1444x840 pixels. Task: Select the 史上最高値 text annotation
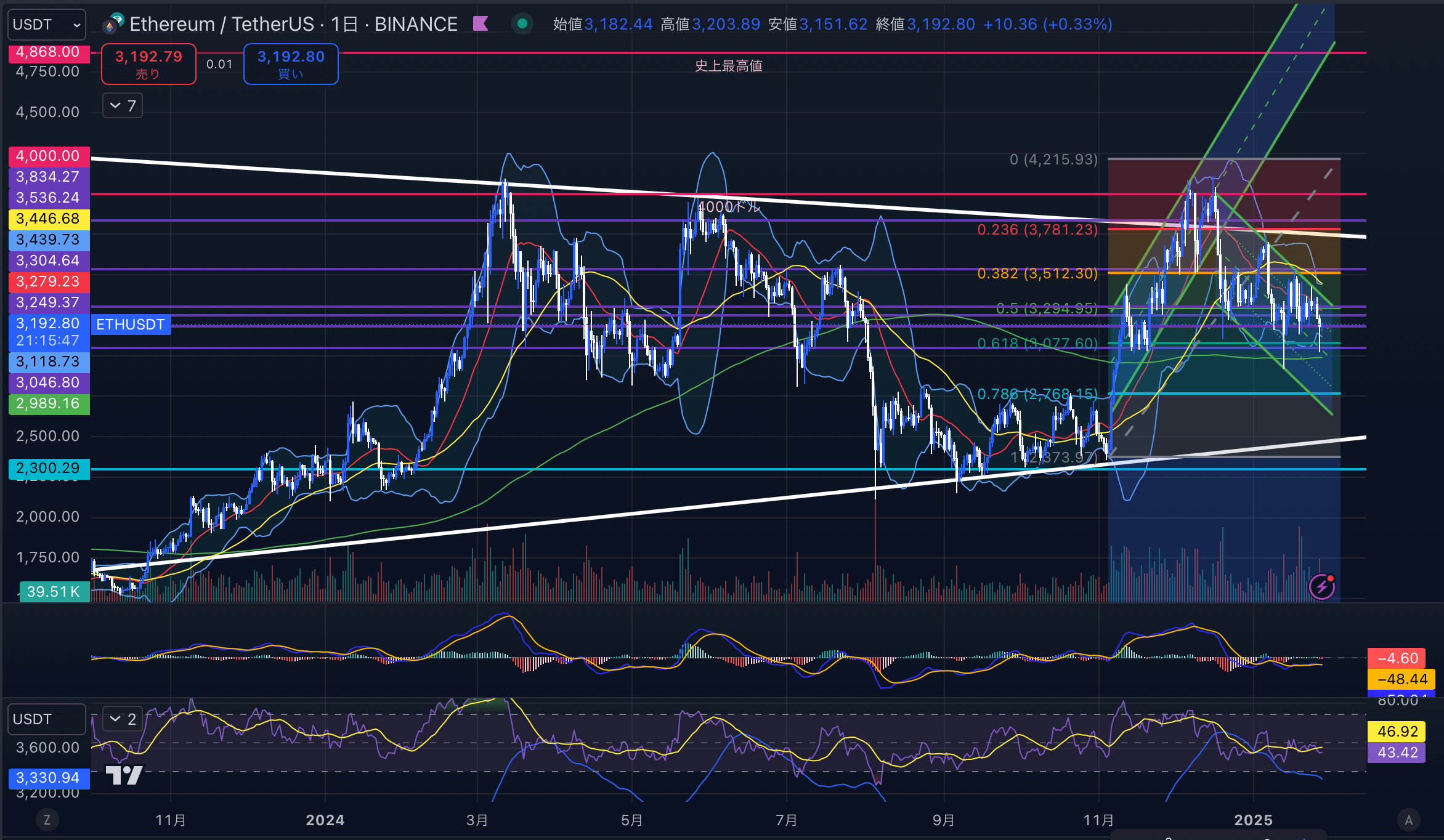click(x=728, y=65)
